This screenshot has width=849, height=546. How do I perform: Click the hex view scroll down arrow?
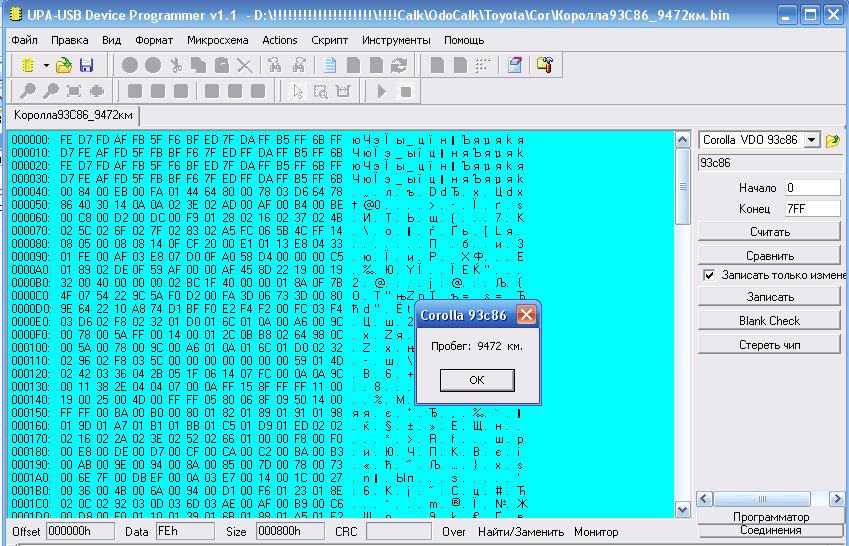click(683, 510)
